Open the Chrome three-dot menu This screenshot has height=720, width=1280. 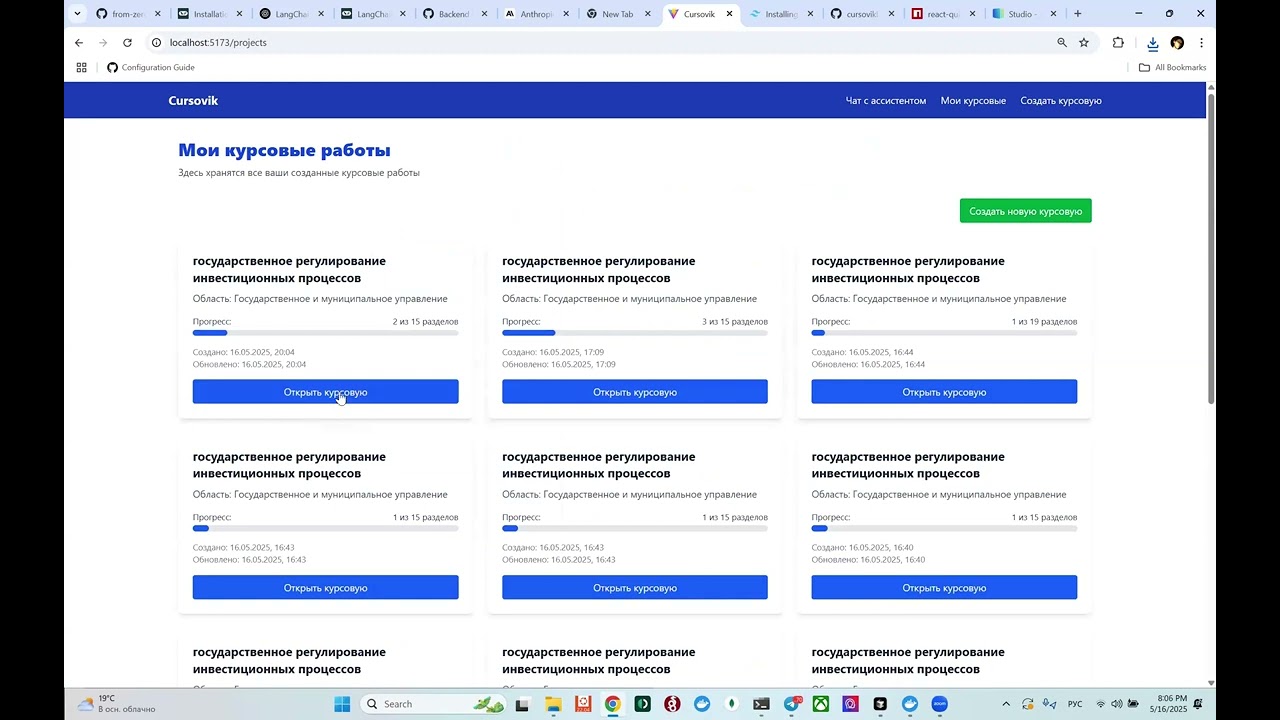coord(1202,43)
